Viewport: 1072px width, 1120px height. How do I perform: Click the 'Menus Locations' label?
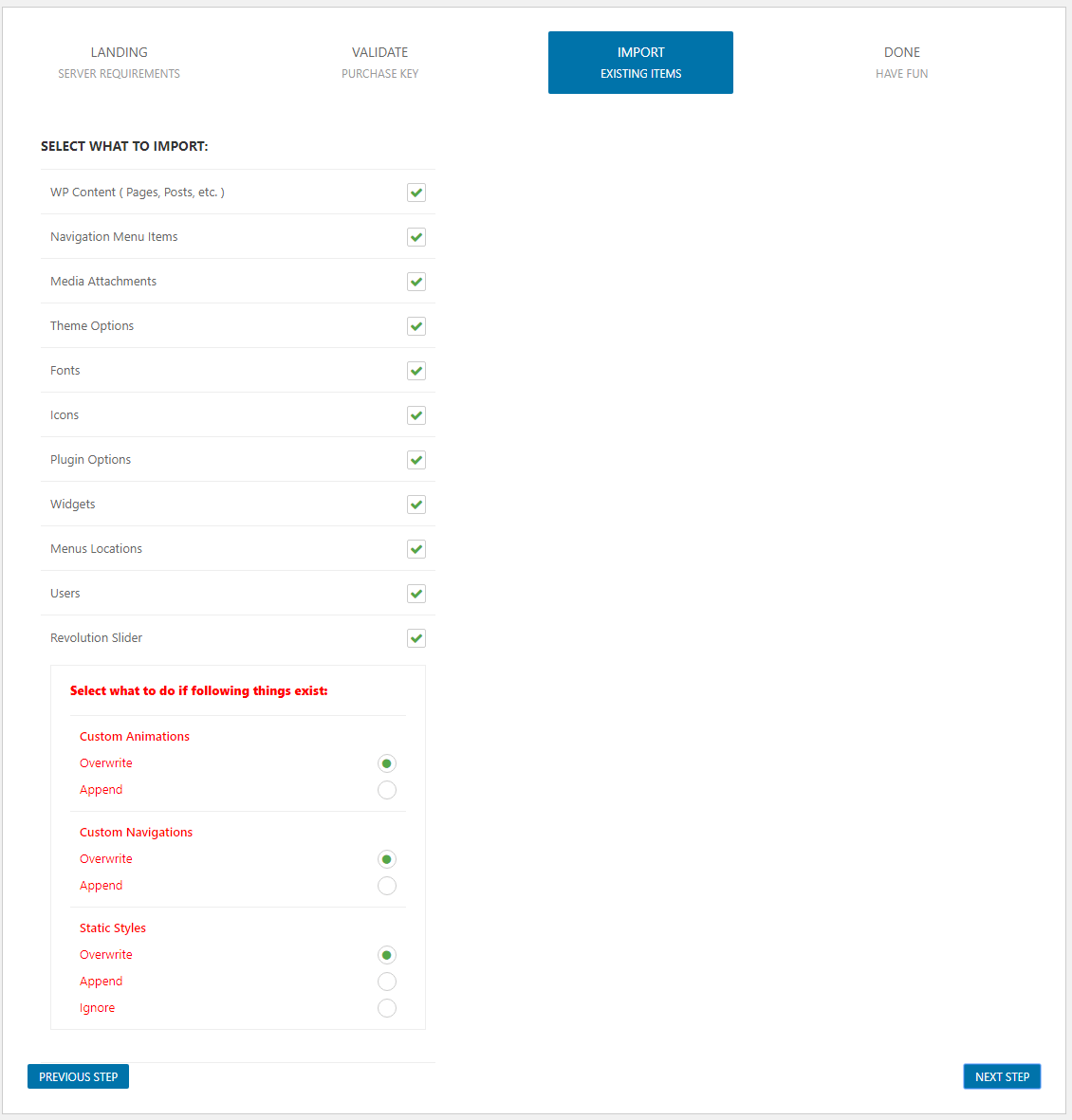pos(96,548)
